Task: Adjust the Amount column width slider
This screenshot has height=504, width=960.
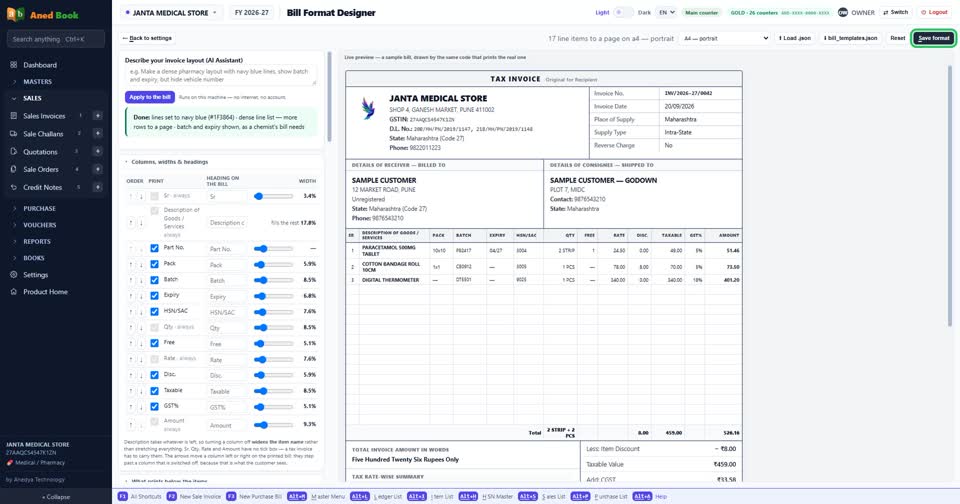Action: tap(274, 424)
